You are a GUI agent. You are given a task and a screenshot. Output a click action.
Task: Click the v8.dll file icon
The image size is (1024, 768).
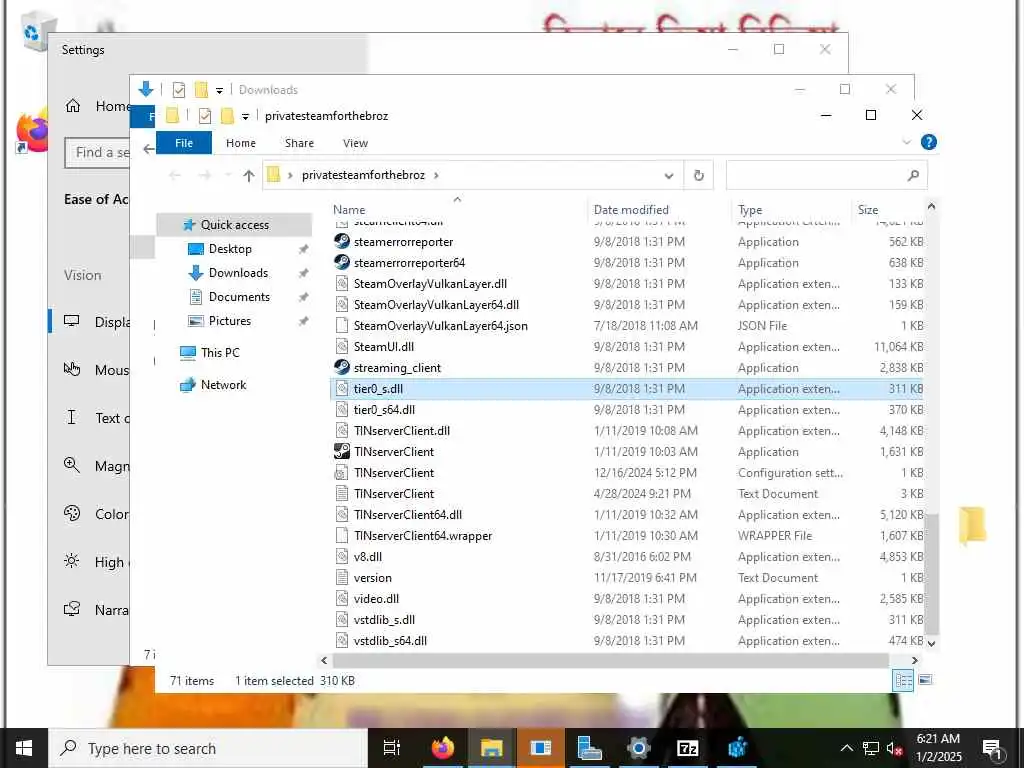[x=342, y=556]
